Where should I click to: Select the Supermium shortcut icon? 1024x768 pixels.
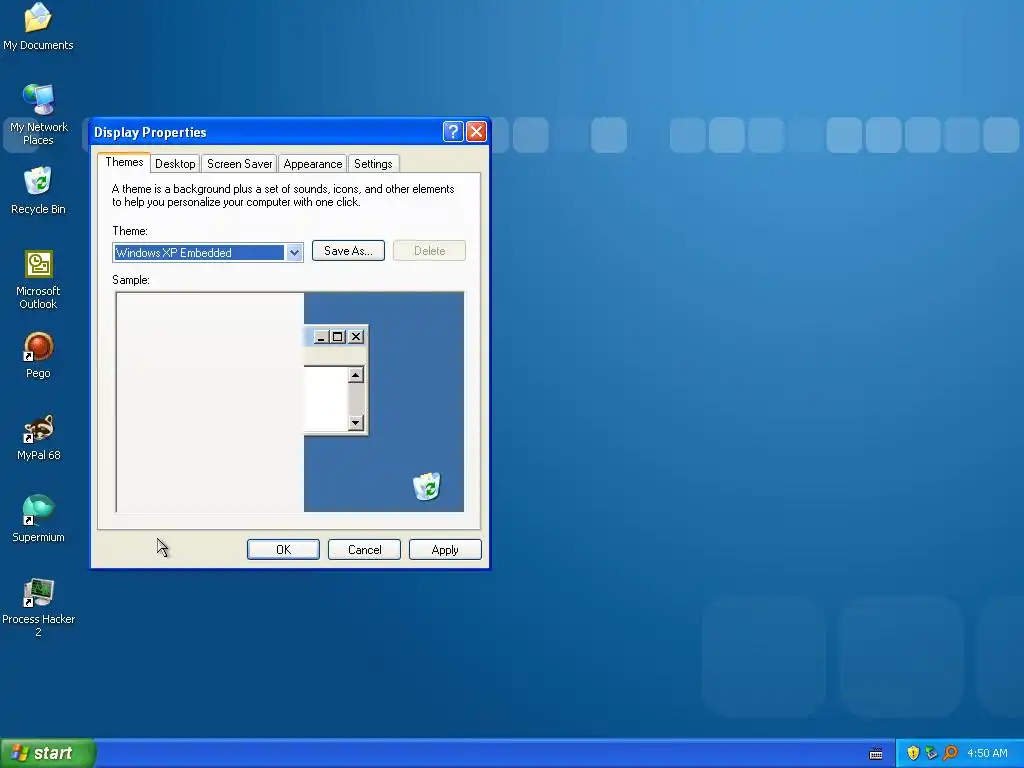point(38,519)
